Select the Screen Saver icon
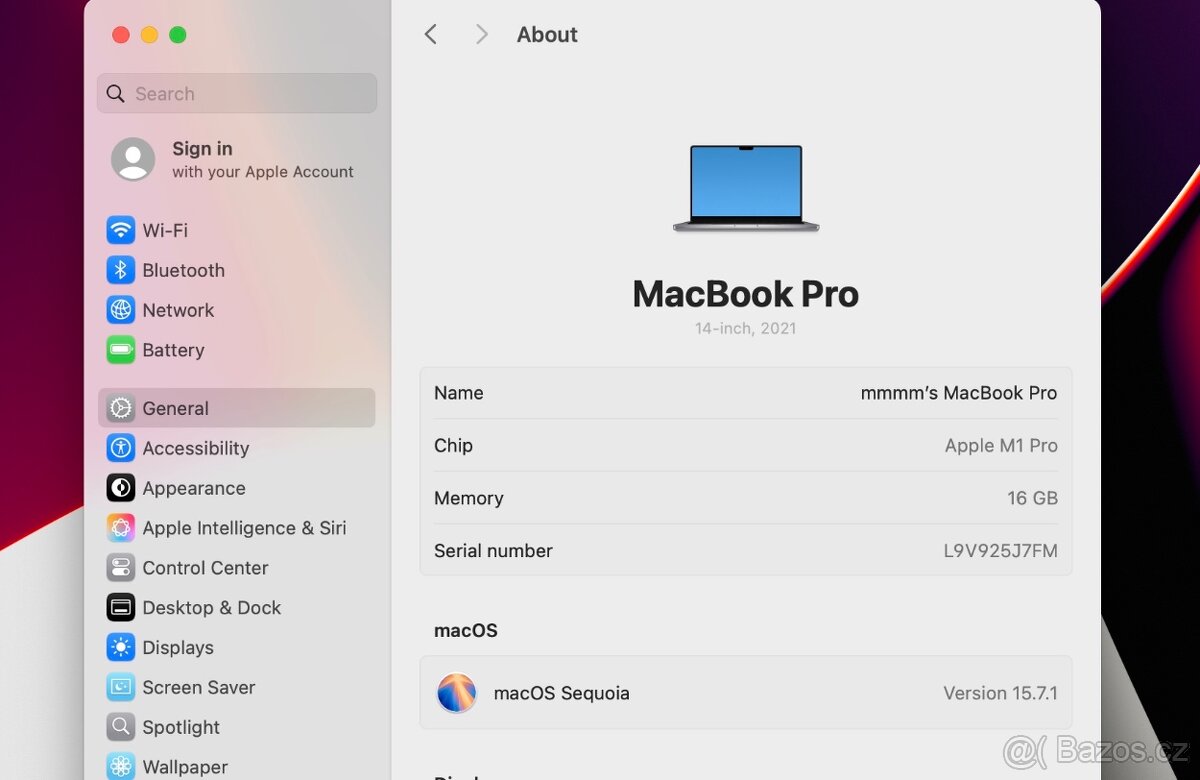This screenshot has width=1200, height=780. [120, 687]
